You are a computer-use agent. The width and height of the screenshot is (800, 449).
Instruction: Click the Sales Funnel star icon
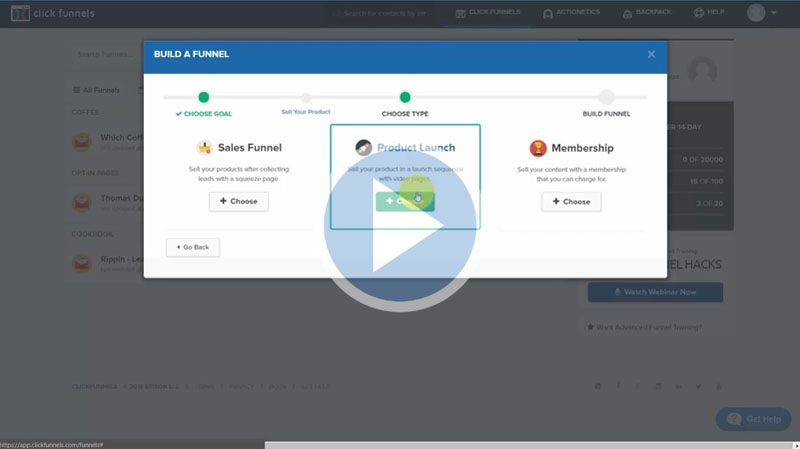pos(205,147)
